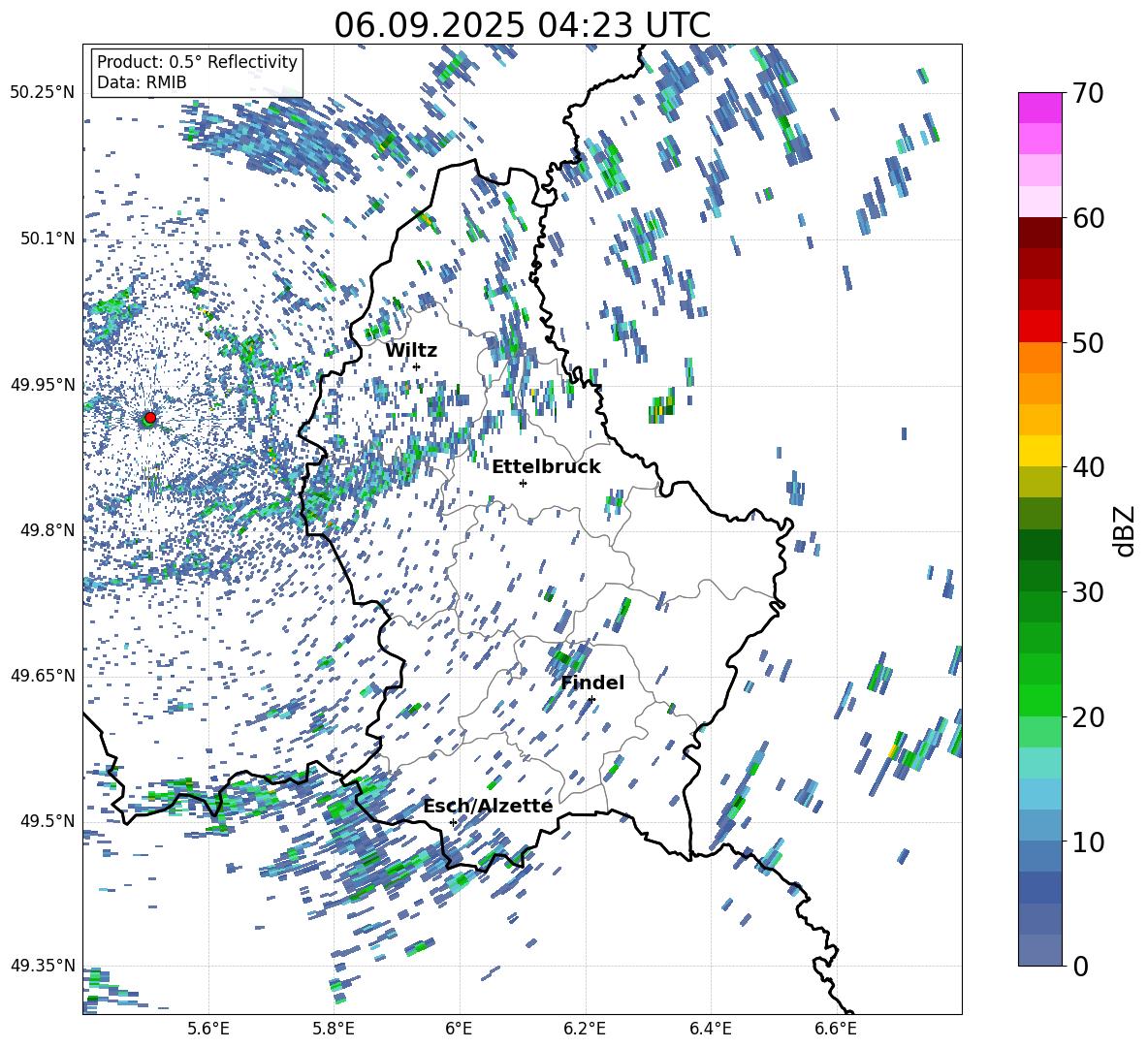
Task: Click the 5.8°E longitude label
Action: 334,1029
